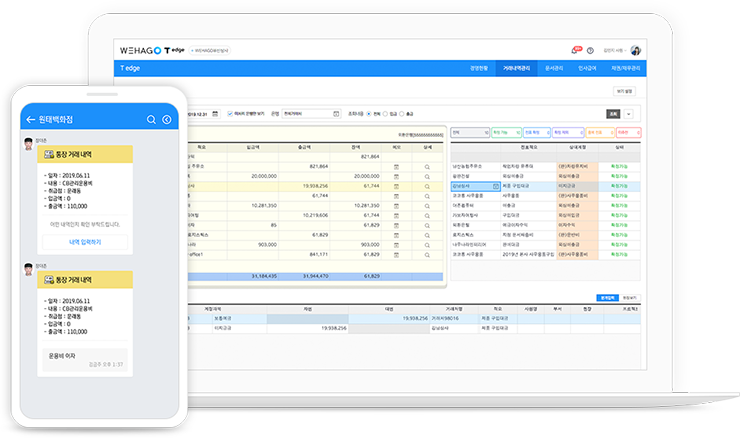The height and width of the screenshot is (438, 740).
Task: Open the 전체 filter dropdown above right table
Action: (x=468, y=131)
